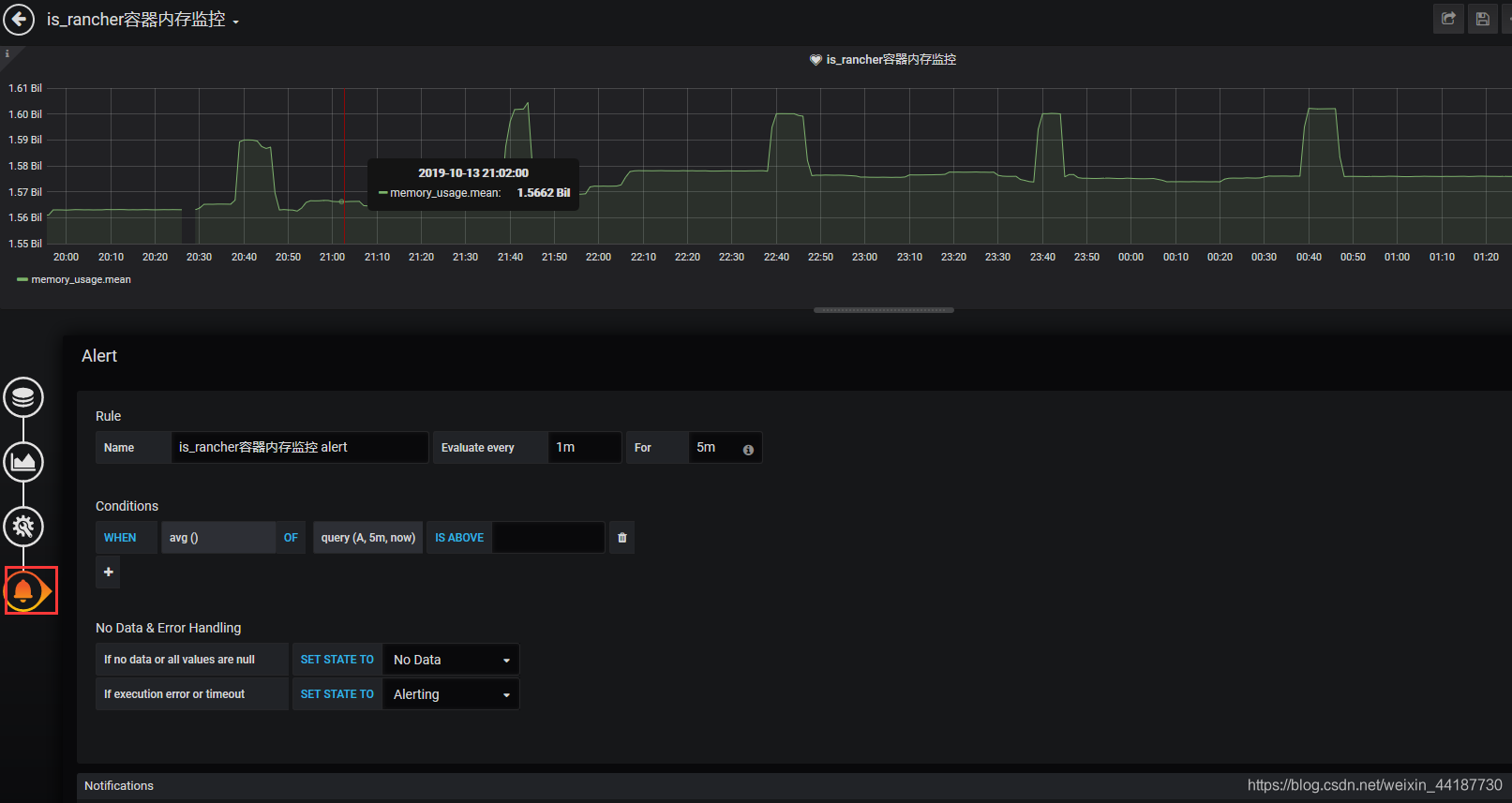Change the IS ABOVE evaluator type

point(459,538)
